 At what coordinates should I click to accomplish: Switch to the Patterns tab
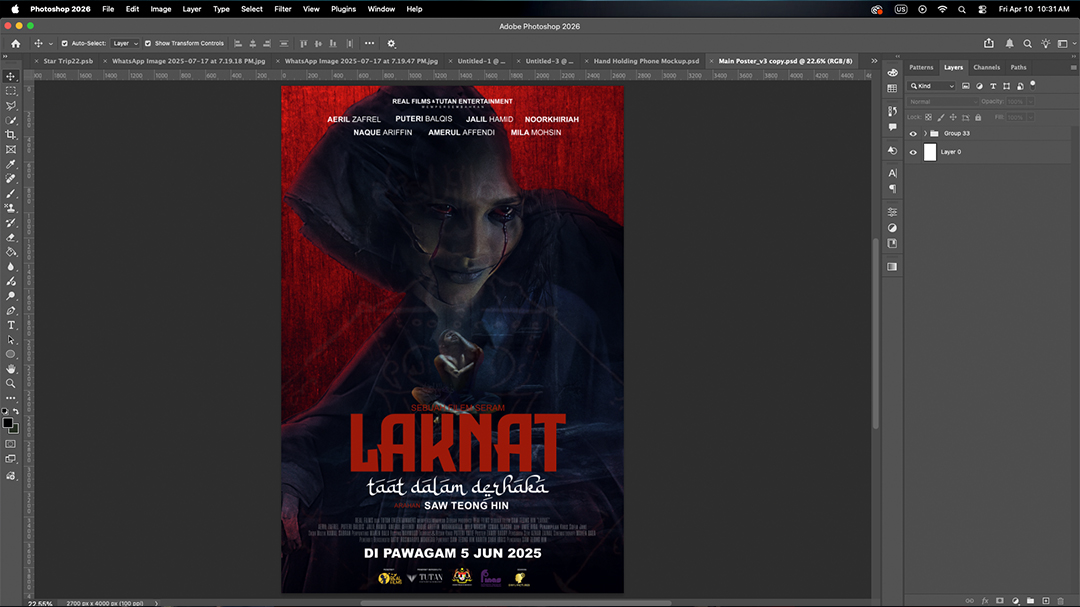921,68
